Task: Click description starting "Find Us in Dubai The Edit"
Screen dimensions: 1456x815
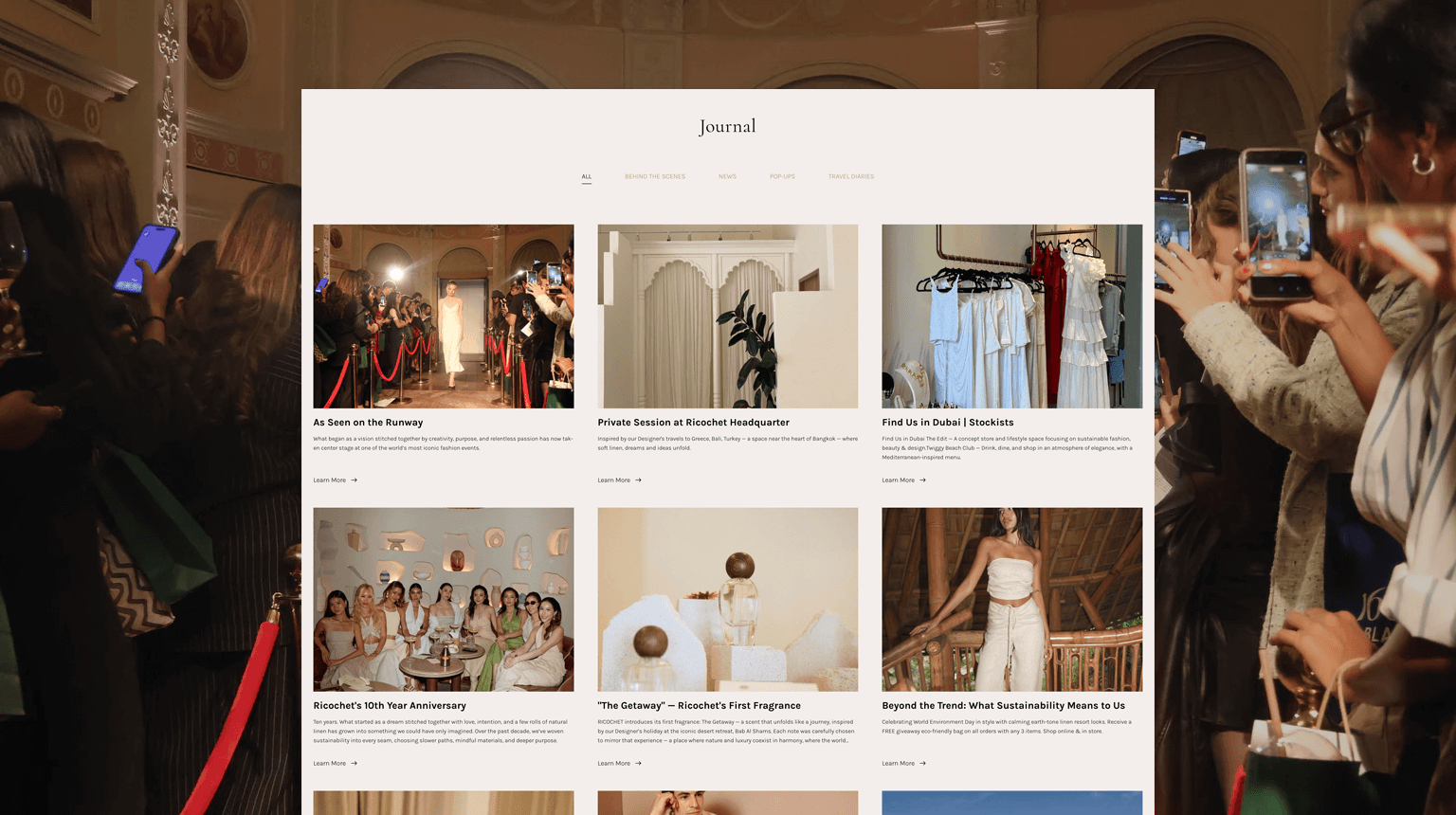Action: point(1007,448)
